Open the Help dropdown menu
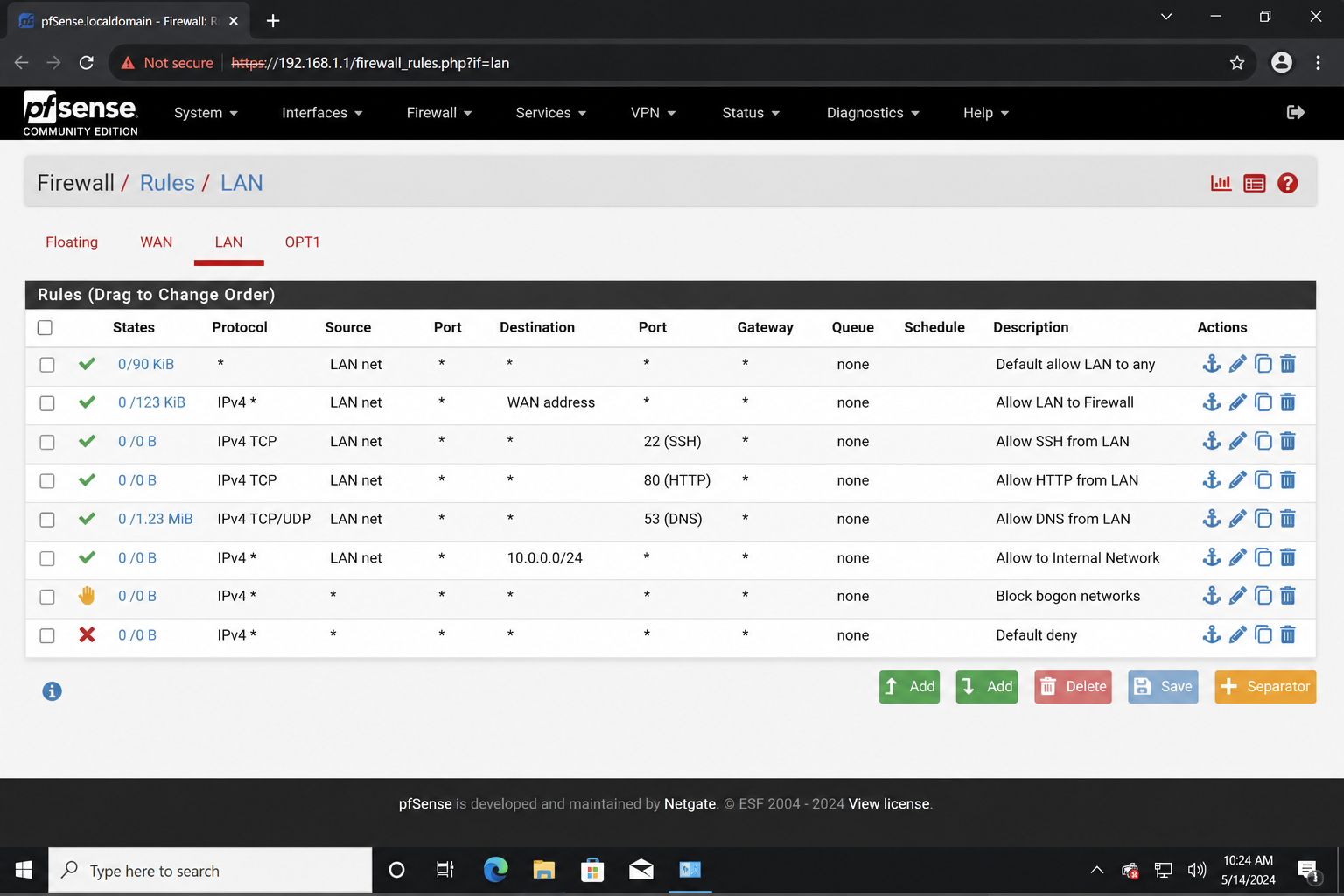The height and width of the screenshot is (896, 1344). tap(986, 113)
